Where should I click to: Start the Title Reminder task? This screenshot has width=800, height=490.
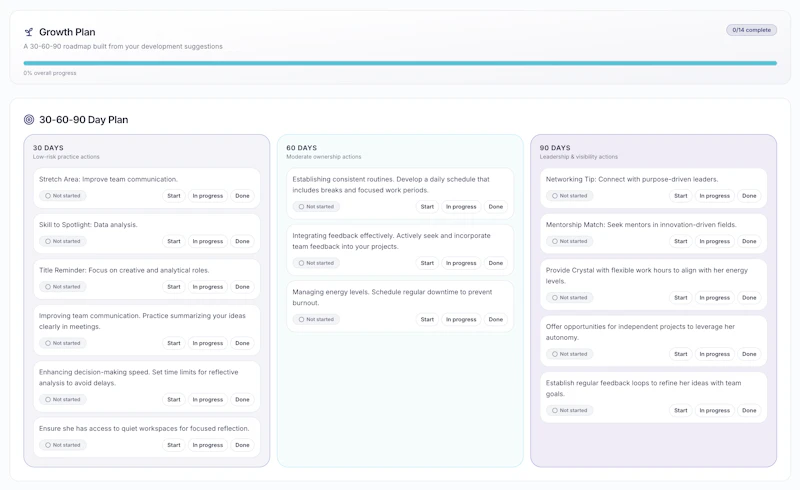click(x=174, y=287)
